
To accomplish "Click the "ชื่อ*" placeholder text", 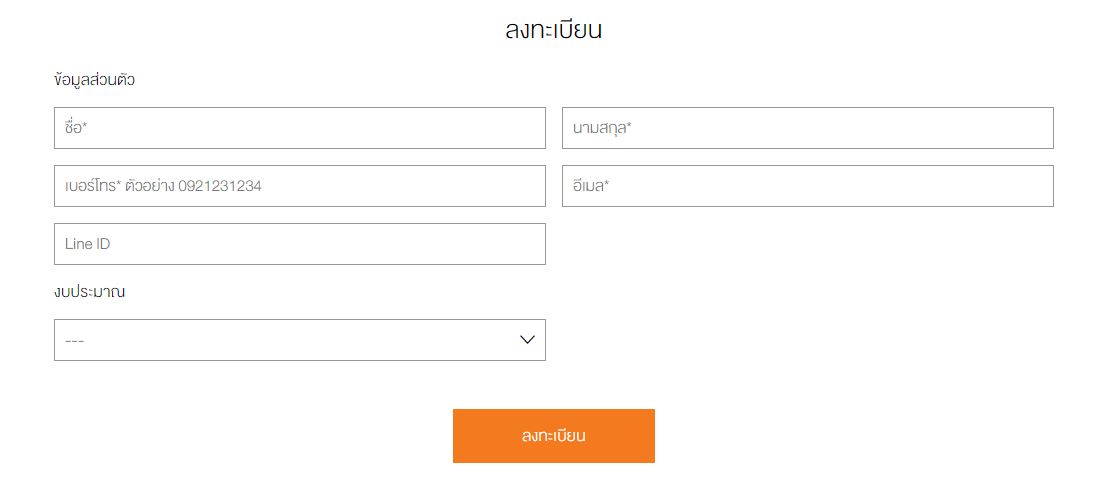I will (77, 128).
